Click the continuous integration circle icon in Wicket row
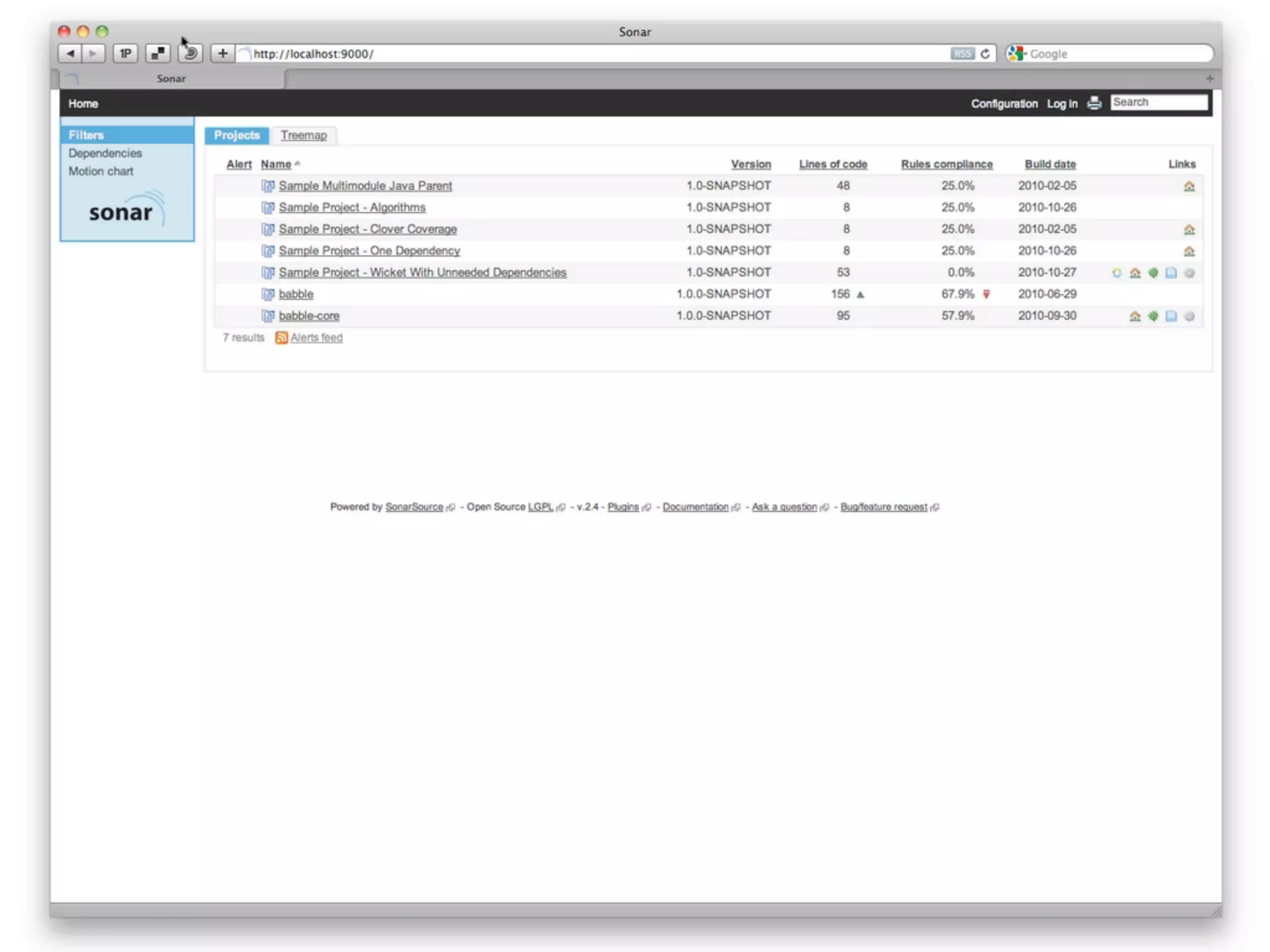Screen dimensions: 1270x952 click(x=1117, y=273)
